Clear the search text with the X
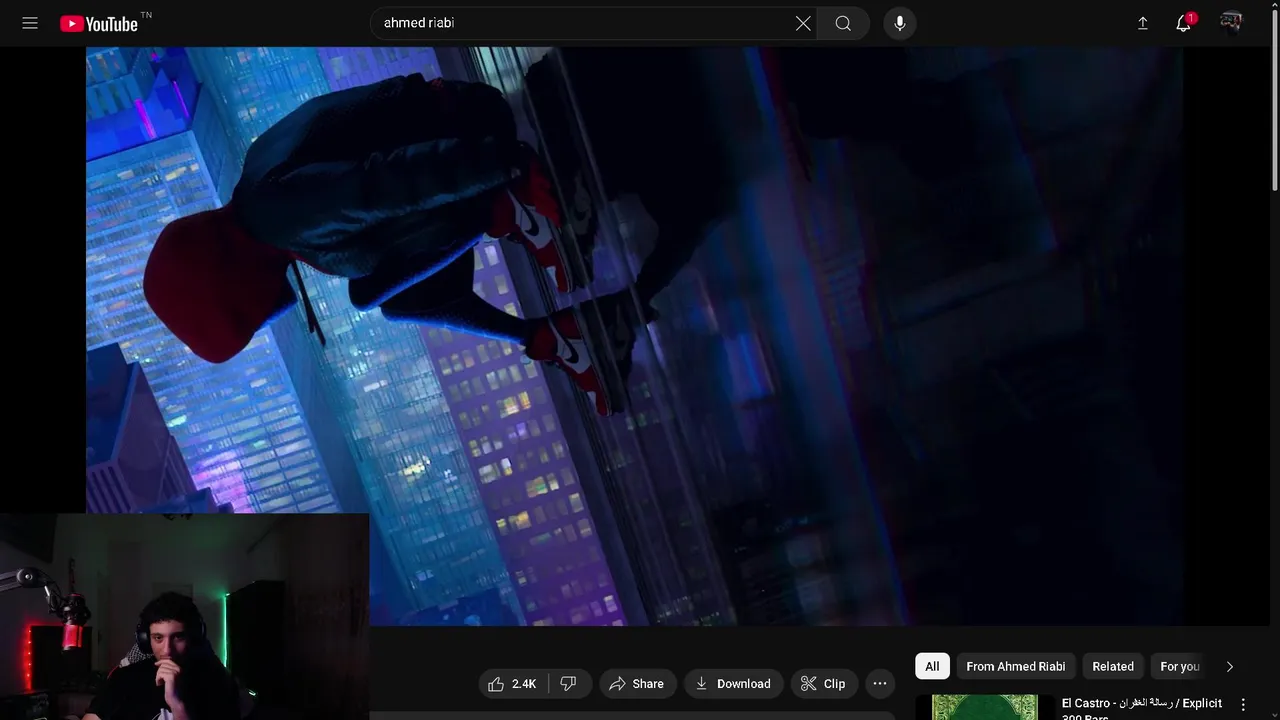Screen dimensions: 1280x720 803,23
